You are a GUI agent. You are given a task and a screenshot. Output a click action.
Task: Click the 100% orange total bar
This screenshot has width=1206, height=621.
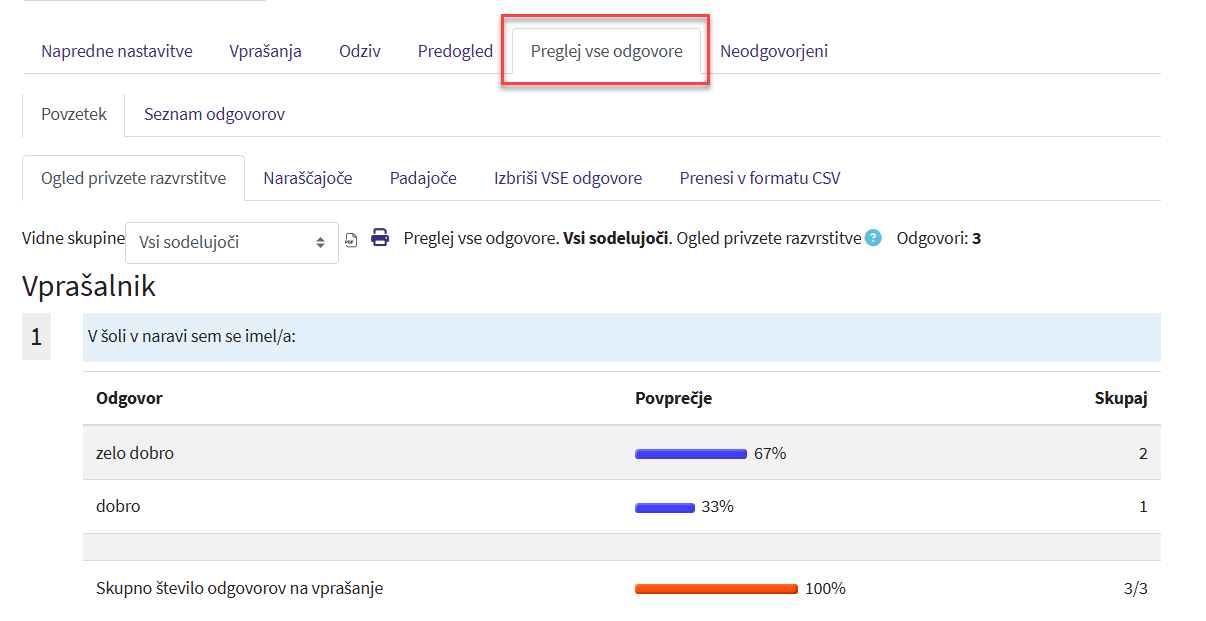[716, 589]
